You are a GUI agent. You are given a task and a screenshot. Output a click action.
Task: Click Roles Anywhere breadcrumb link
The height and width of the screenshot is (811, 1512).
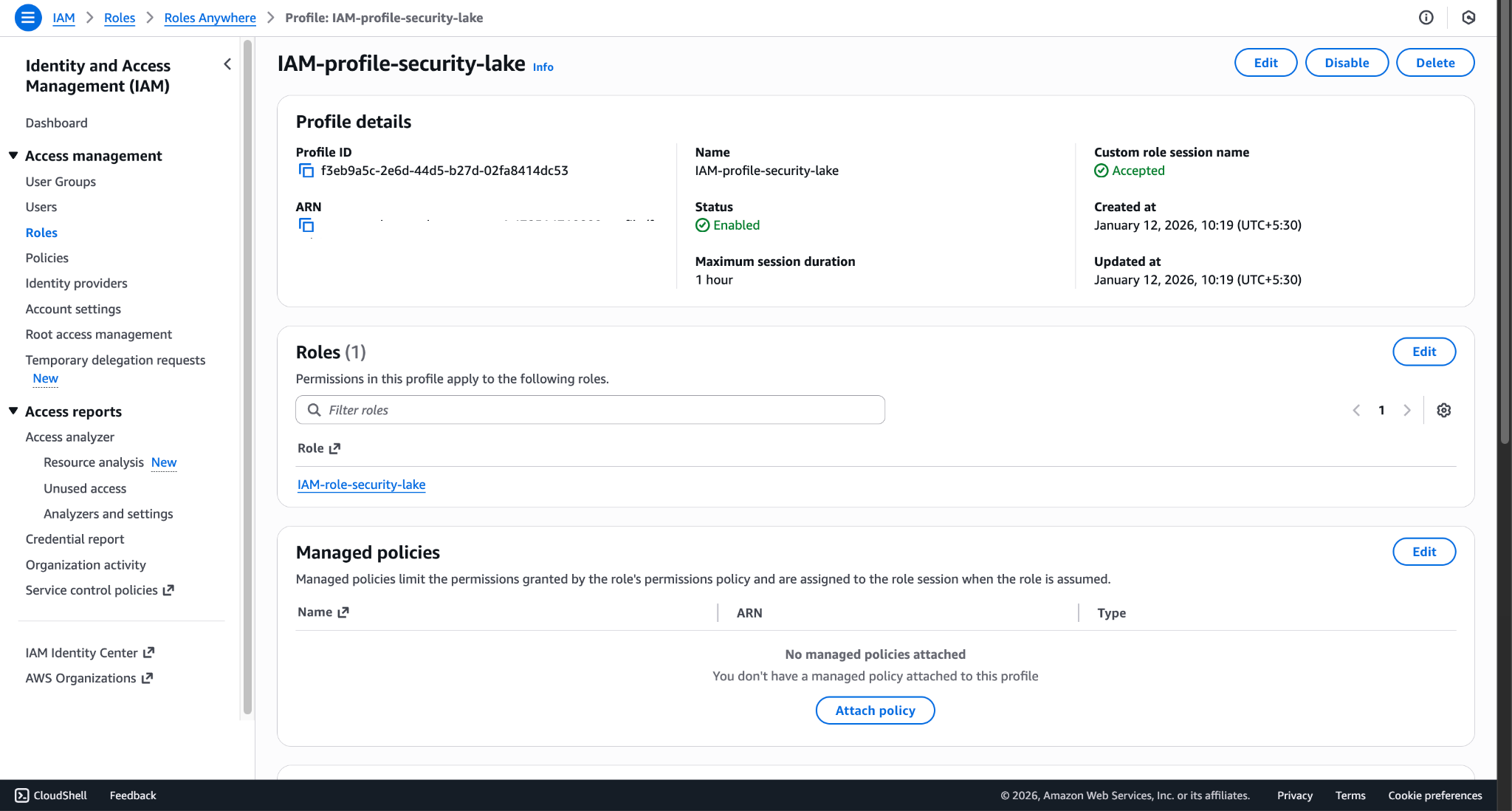coord(210,18)
